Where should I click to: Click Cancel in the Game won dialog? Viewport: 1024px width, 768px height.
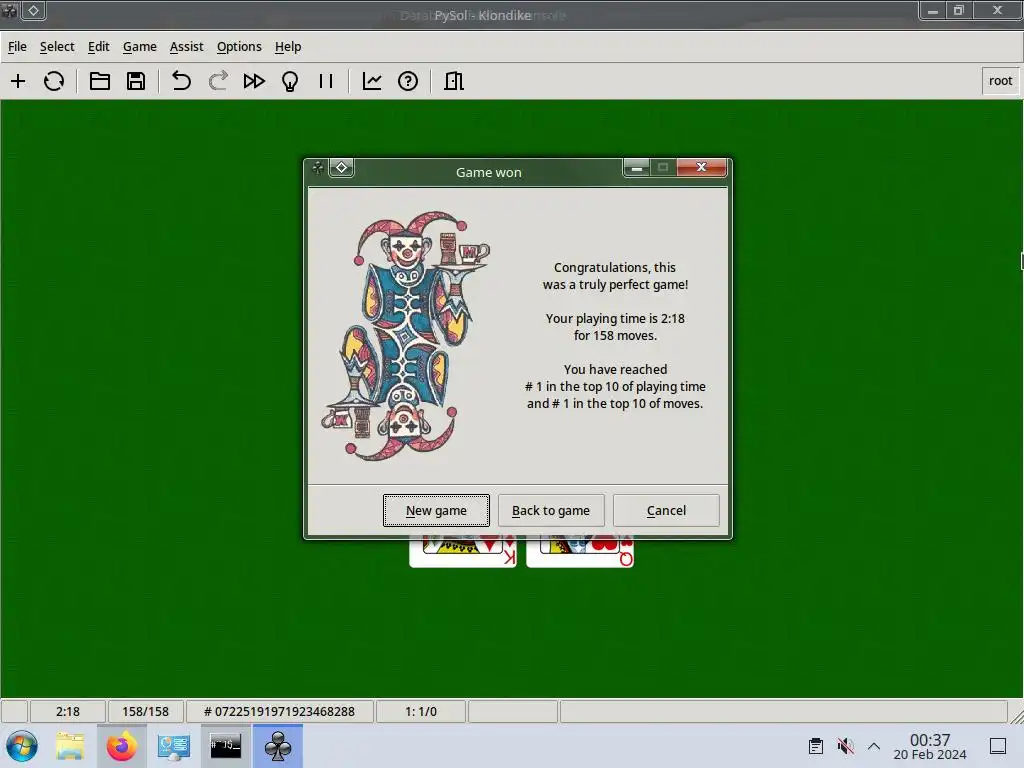tap(666, 510)
